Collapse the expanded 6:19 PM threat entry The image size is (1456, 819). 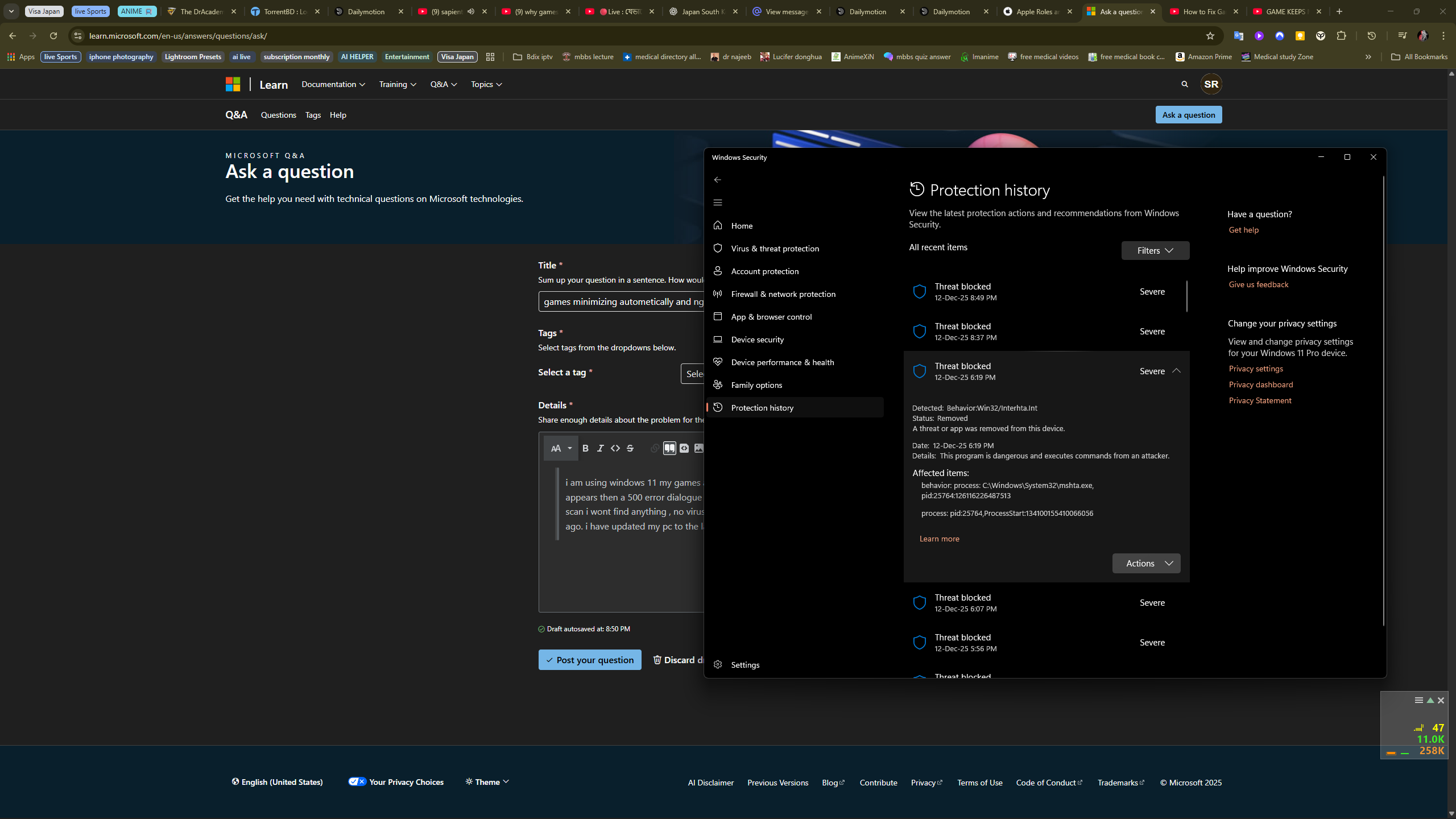[1176, 371]
